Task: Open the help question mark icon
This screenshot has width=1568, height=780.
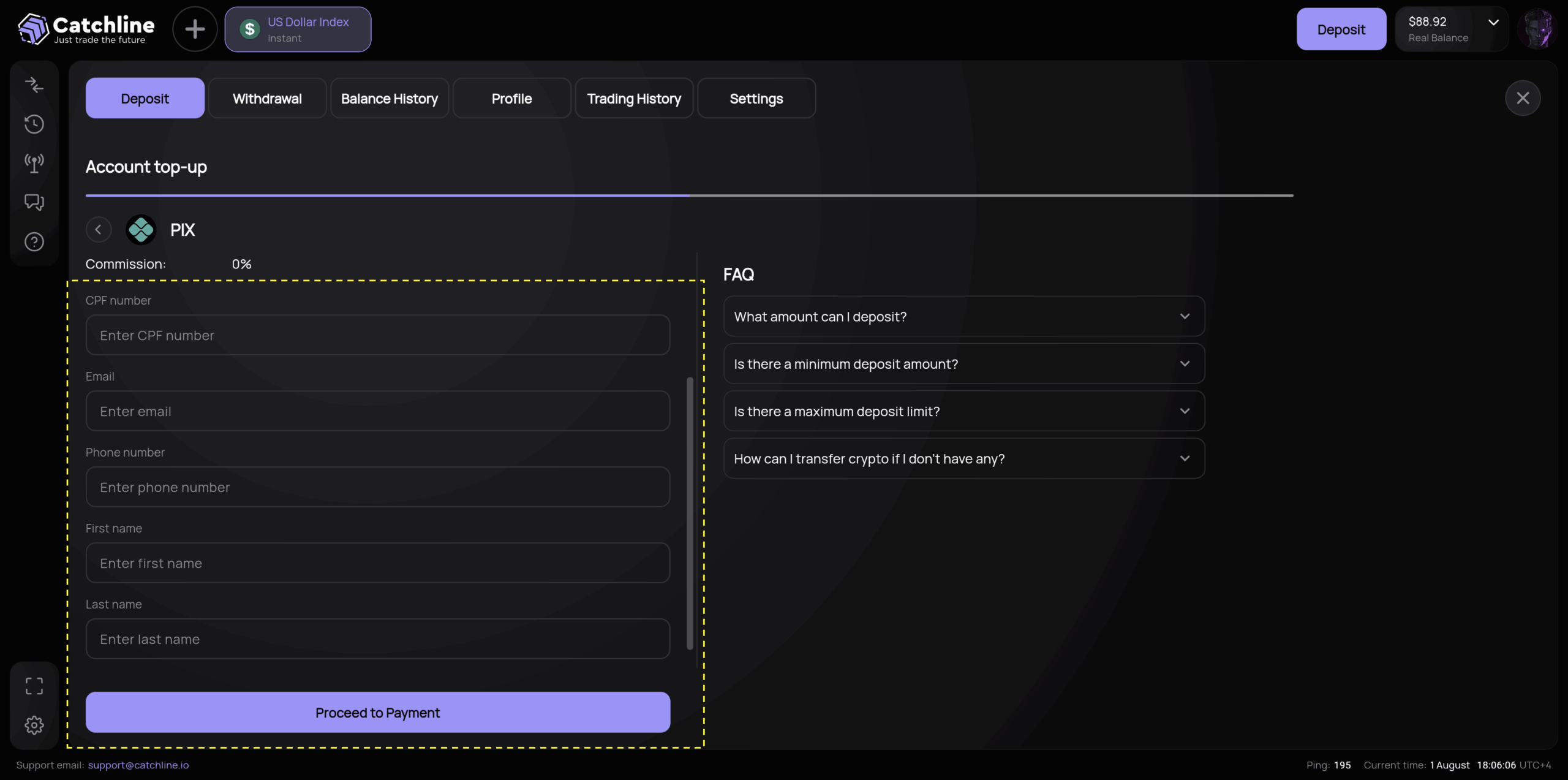Action: pos(34,242)
